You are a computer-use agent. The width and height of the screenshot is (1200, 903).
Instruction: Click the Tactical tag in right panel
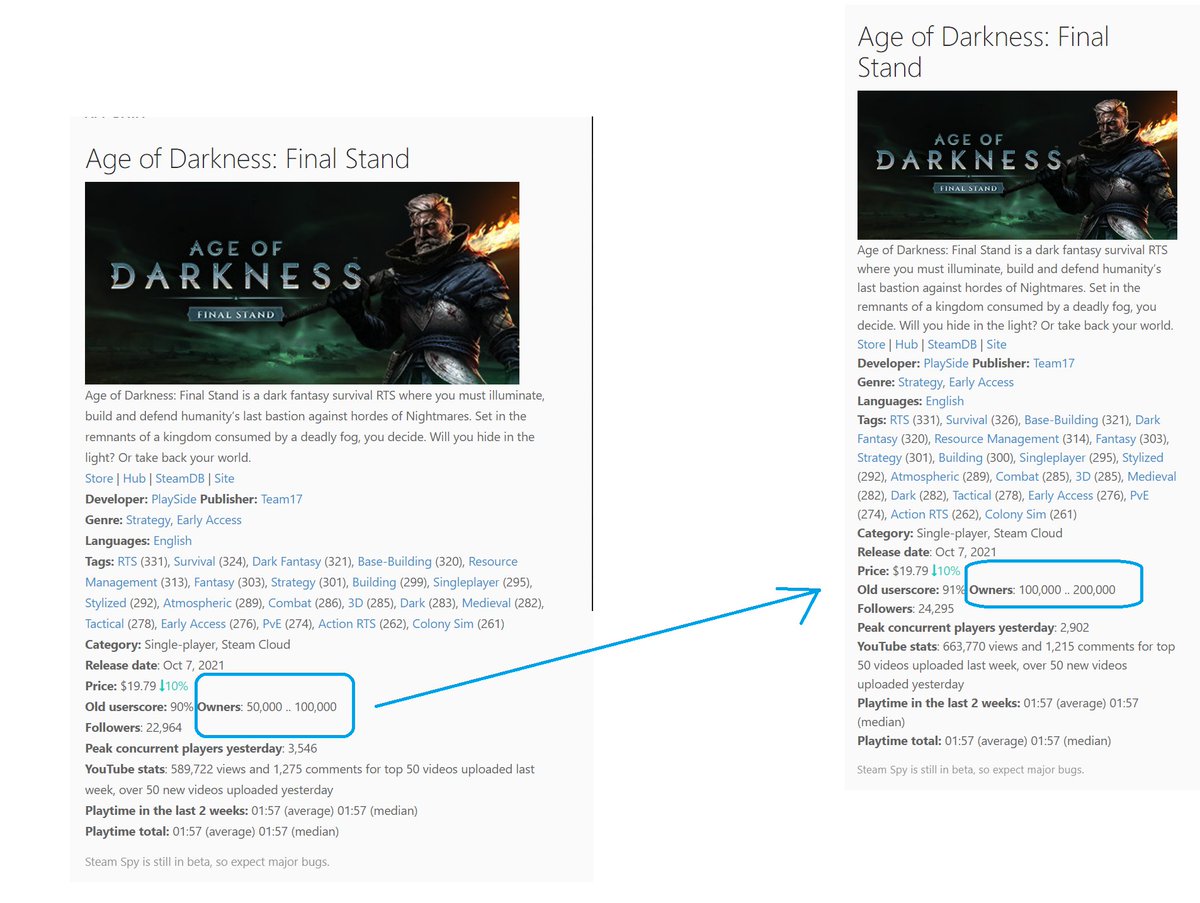coord(971,496)
